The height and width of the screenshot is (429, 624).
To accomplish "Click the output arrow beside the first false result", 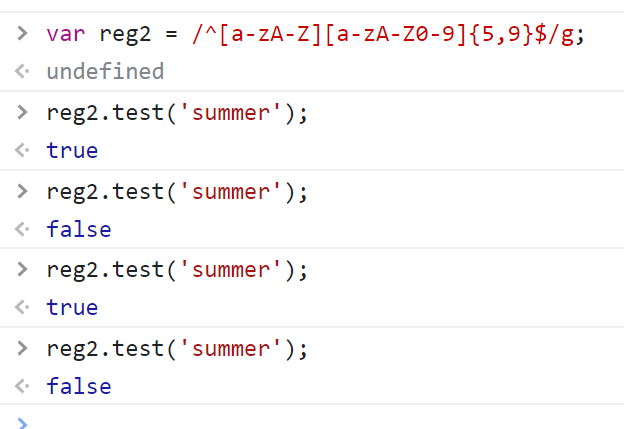I will click(22, 230).
